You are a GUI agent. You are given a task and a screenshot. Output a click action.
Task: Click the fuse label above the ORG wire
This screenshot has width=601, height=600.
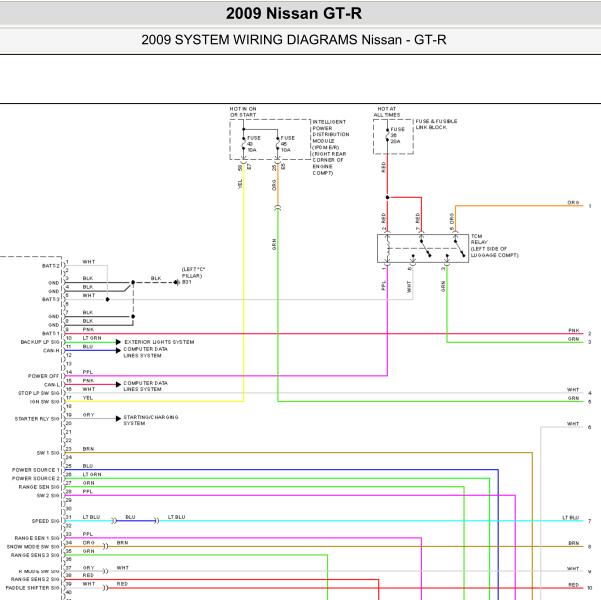[287, 144]
